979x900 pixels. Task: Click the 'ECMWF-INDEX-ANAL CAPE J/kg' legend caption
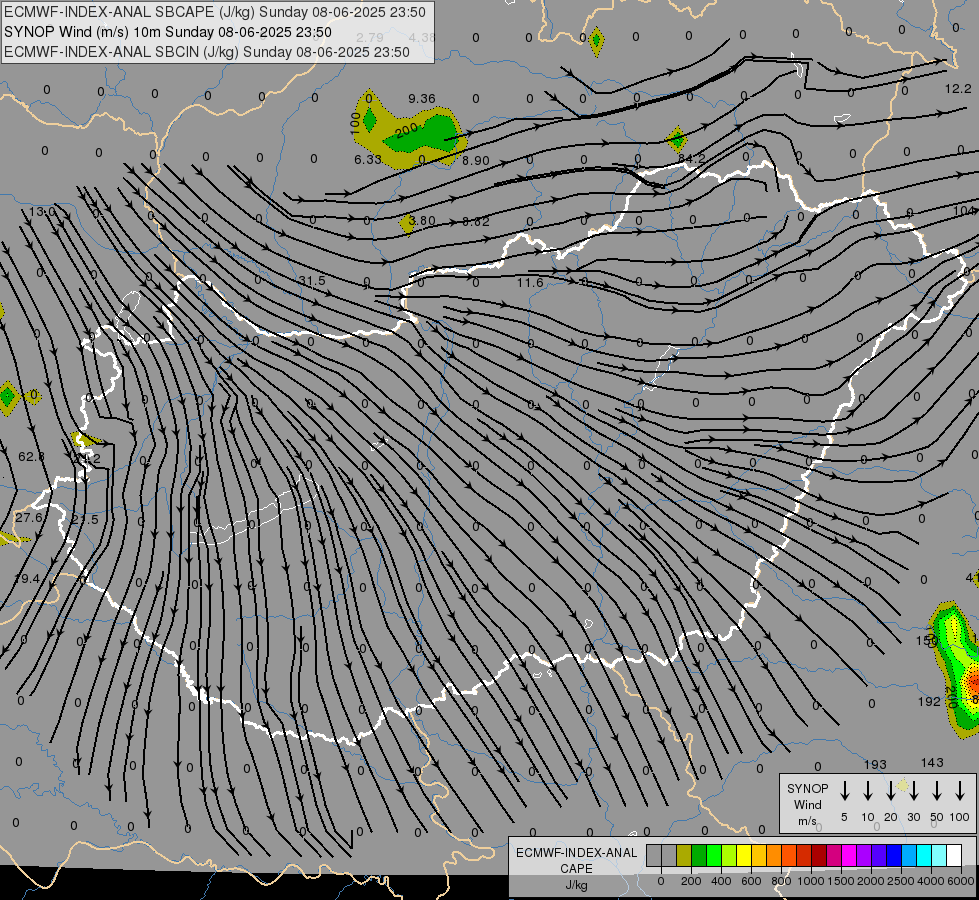click(x=576, y=868)
